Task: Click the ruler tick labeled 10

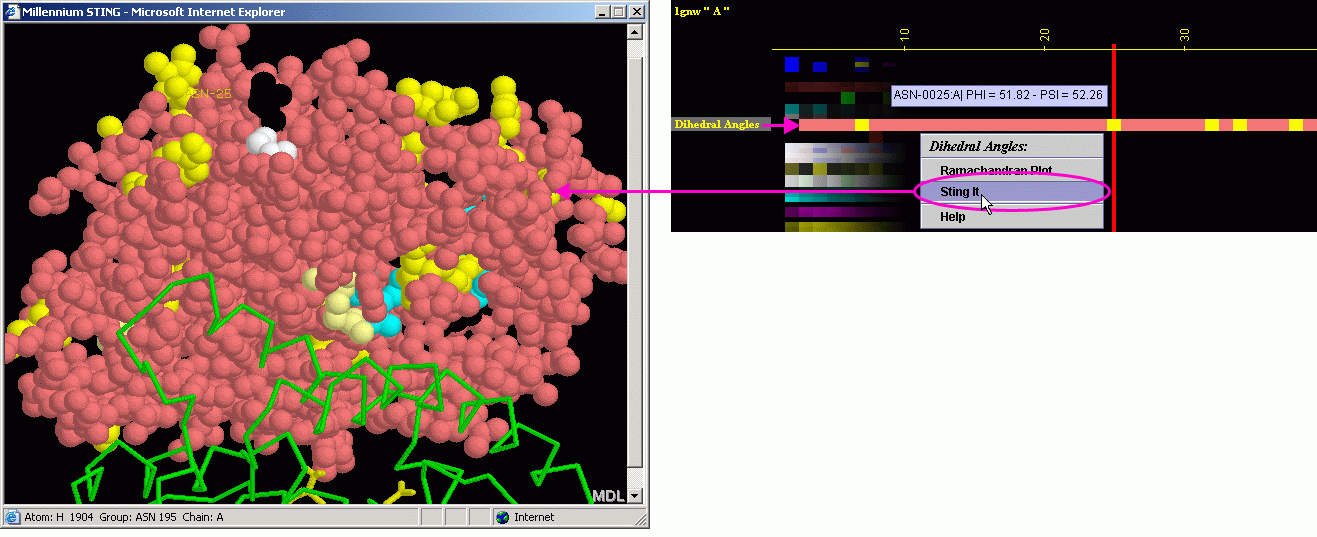Action: (x=904, y=38)
